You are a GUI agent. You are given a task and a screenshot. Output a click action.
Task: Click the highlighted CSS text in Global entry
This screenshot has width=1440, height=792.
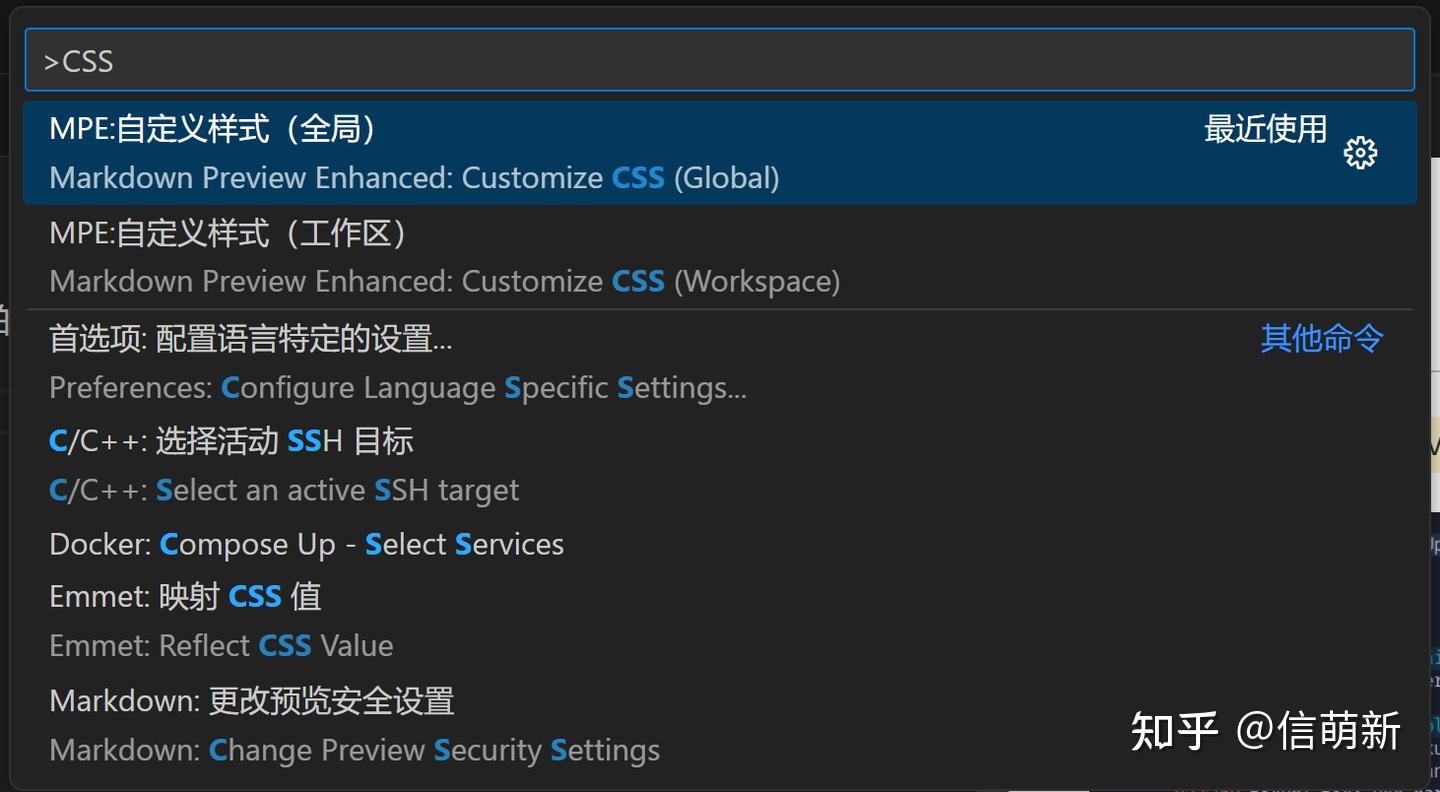click(637, 177)
